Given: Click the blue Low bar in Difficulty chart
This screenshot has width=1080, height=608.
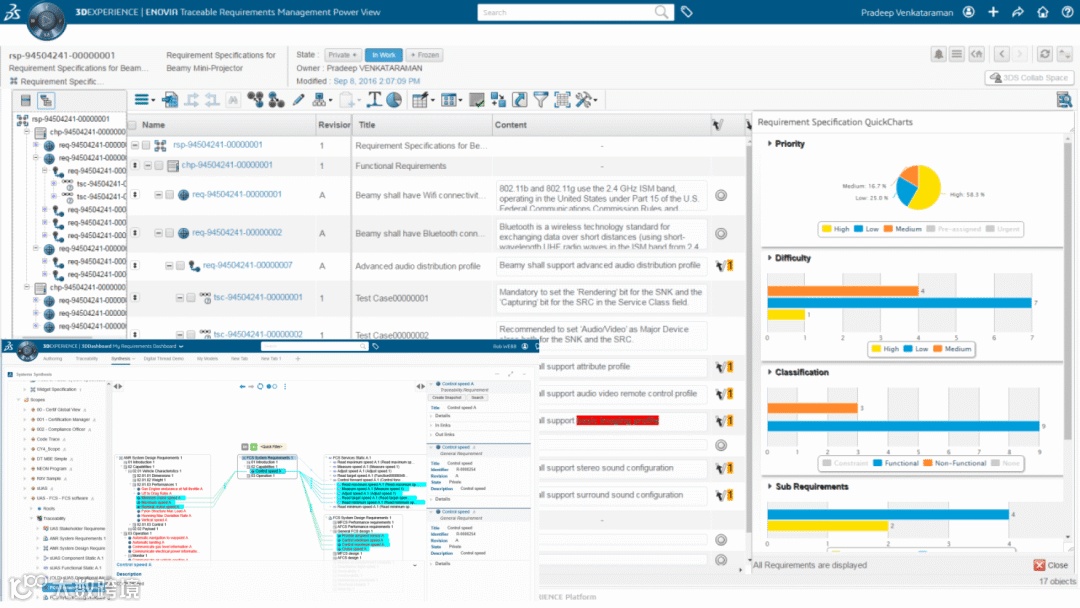Looking at the screenshot, I should click(x=899, y=303).
